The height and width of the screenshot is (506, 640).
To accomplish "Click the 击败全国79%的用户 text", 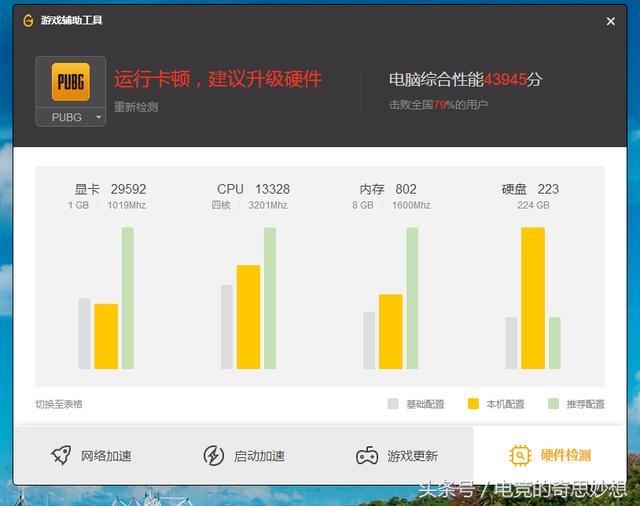I will [x=438, y=105].
